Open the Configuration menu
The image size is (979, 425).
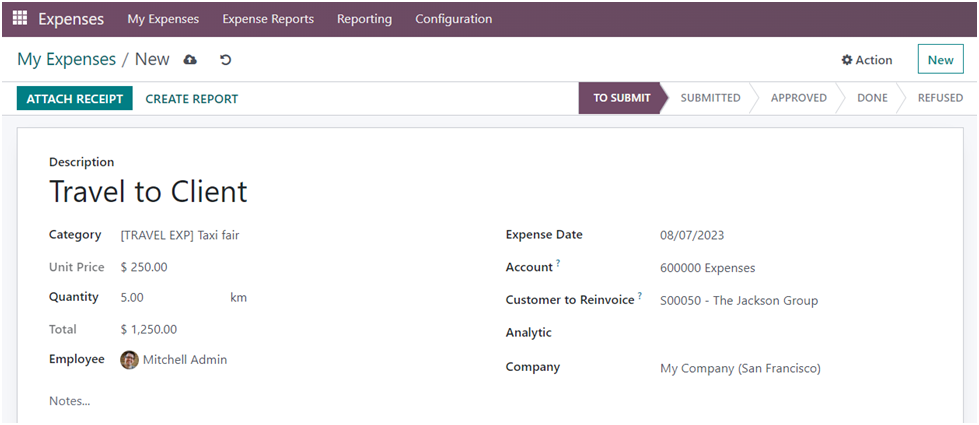tap(453, 19)
